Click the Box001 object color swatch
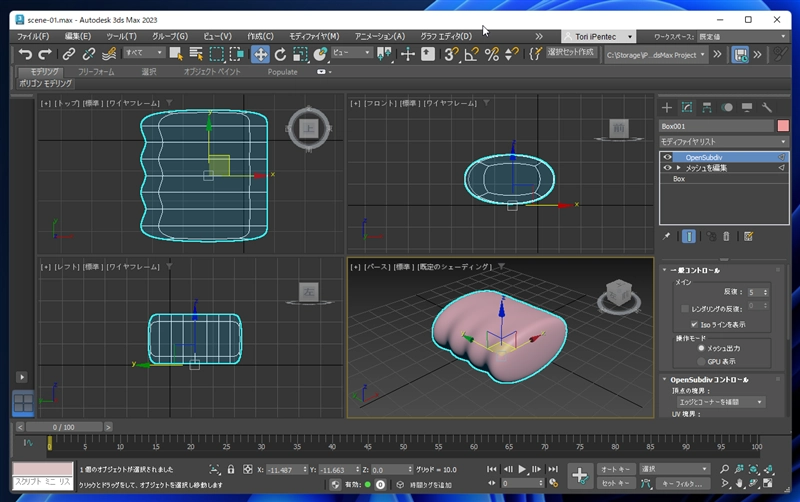Viewport: 800px width, 502px height. 783,126
